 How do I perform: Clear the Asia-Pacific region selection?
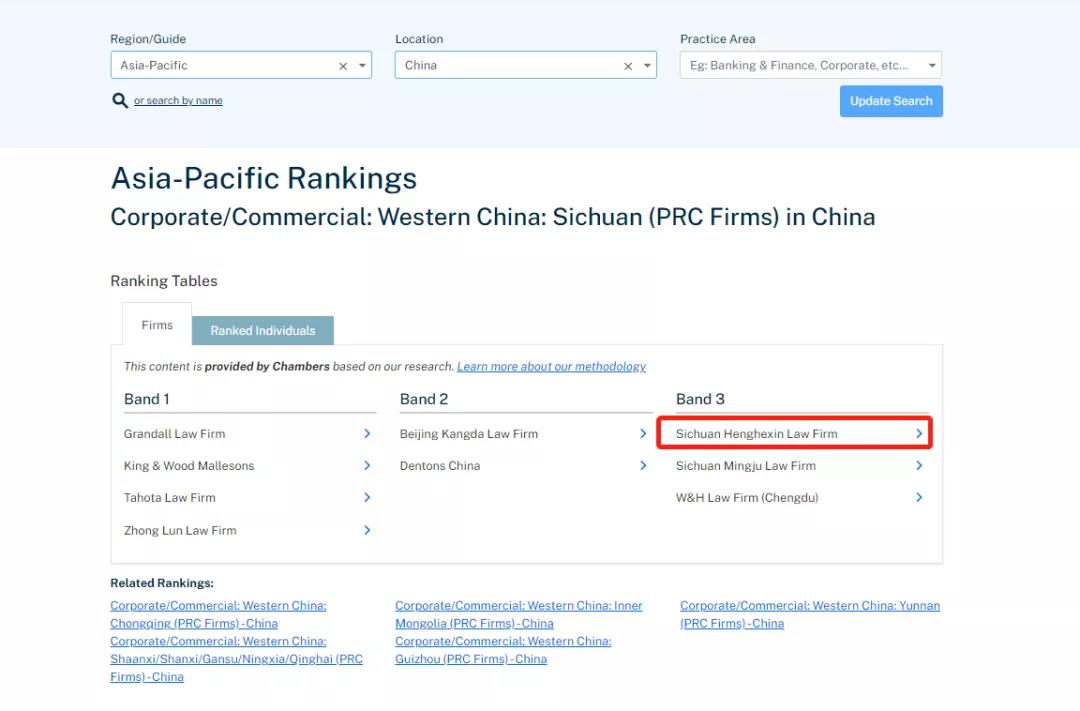tap(343, 66)
